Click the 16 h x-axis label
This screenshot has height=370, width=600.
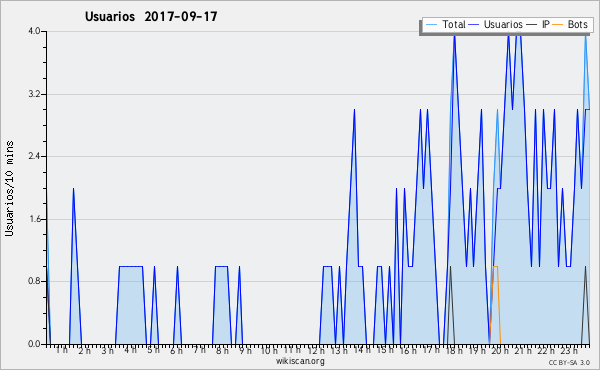pyautogui.click(x=409, y=350)
